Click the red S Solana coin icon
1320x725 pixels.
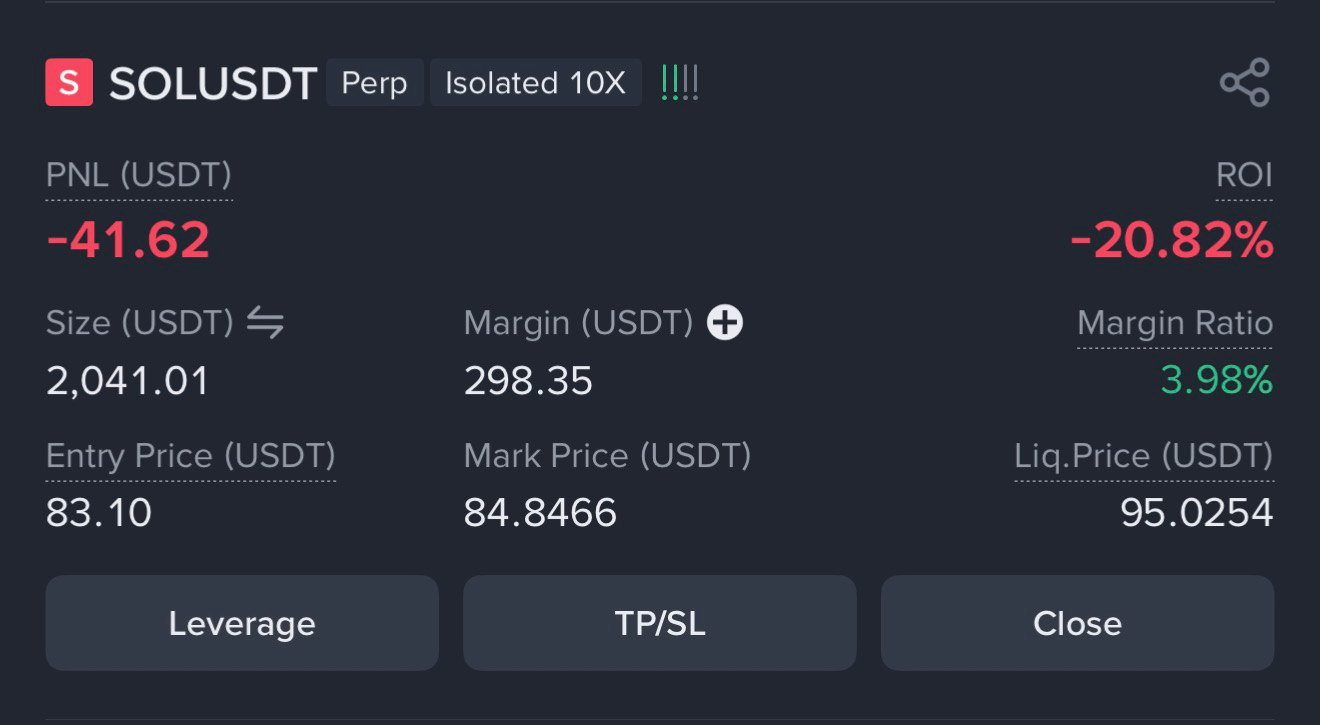click(69, 82)
